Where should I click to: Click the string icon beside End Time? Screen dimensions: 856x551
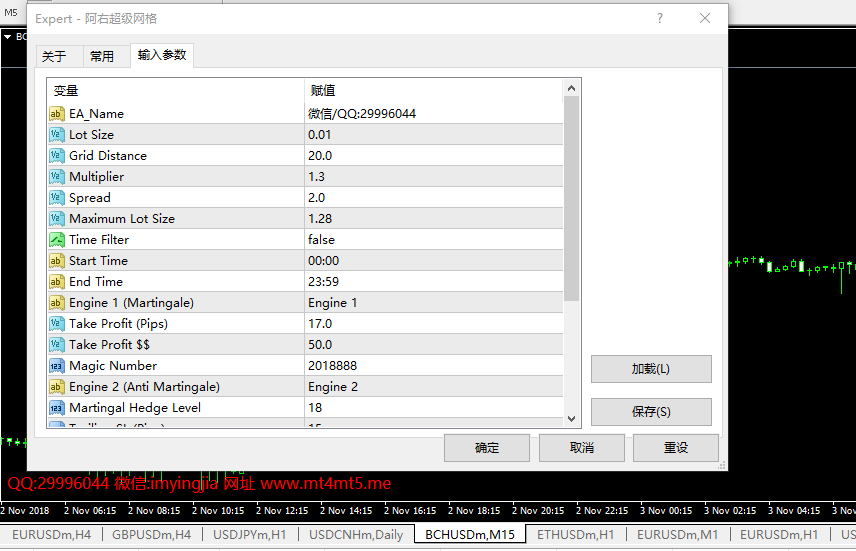point(57,282)
